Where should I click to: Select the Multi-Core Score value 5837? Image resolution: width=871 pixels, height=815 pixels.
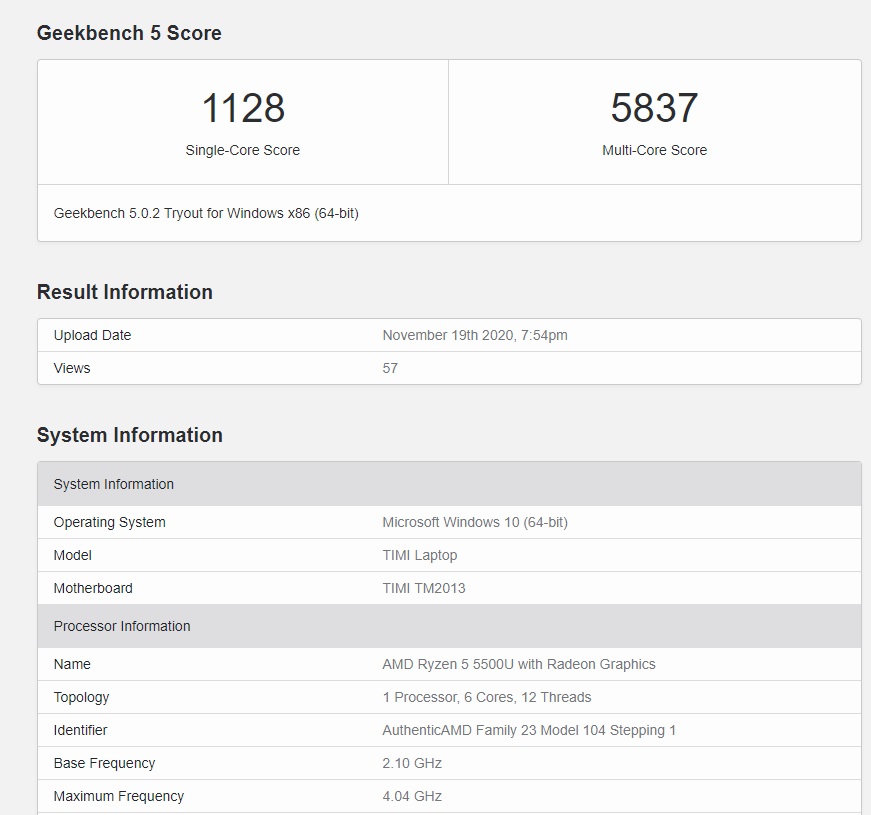tap(655, 107)
